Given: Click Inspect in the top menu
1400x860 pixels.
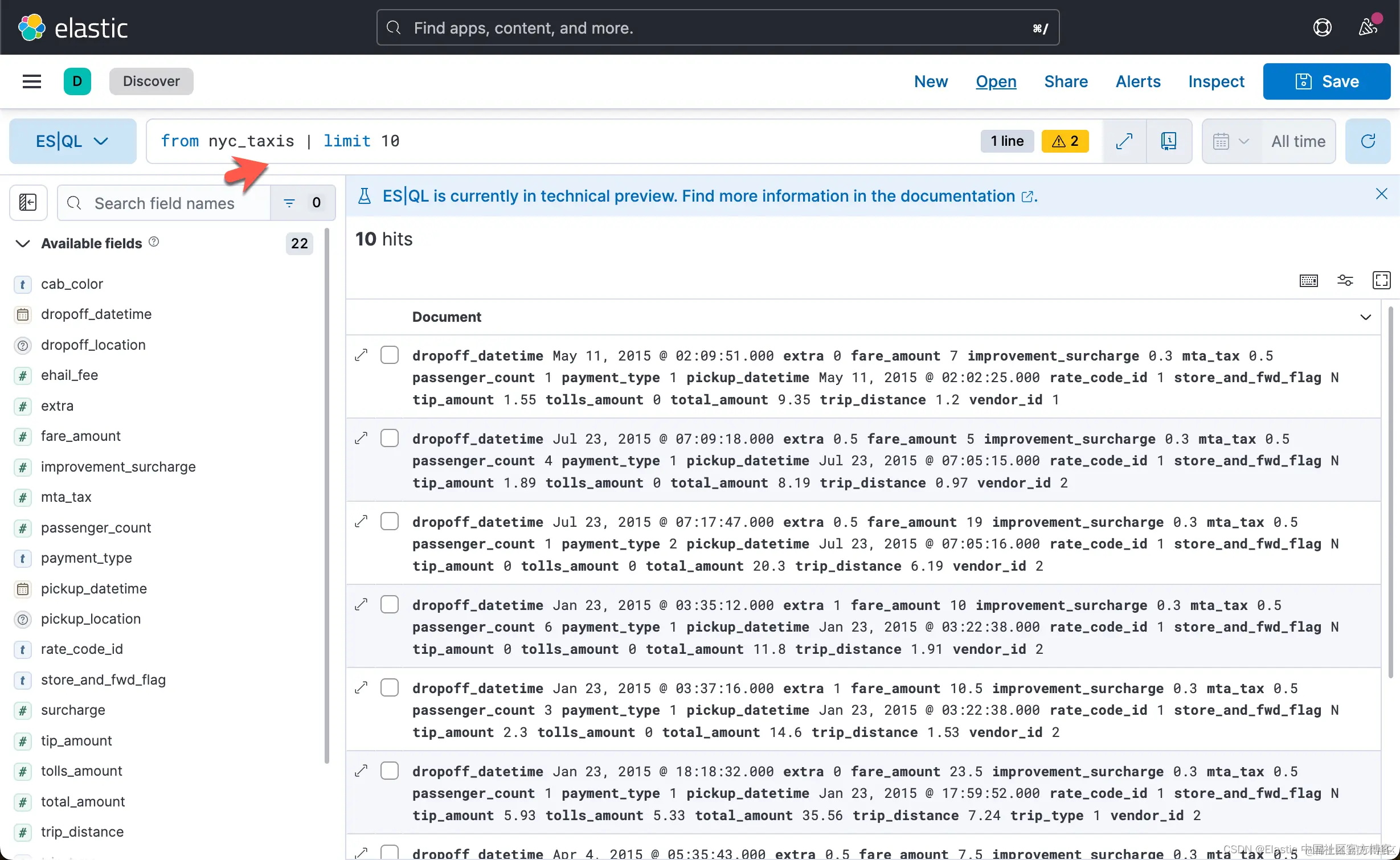Looking at the screenshot, I should coord(1216,81).
